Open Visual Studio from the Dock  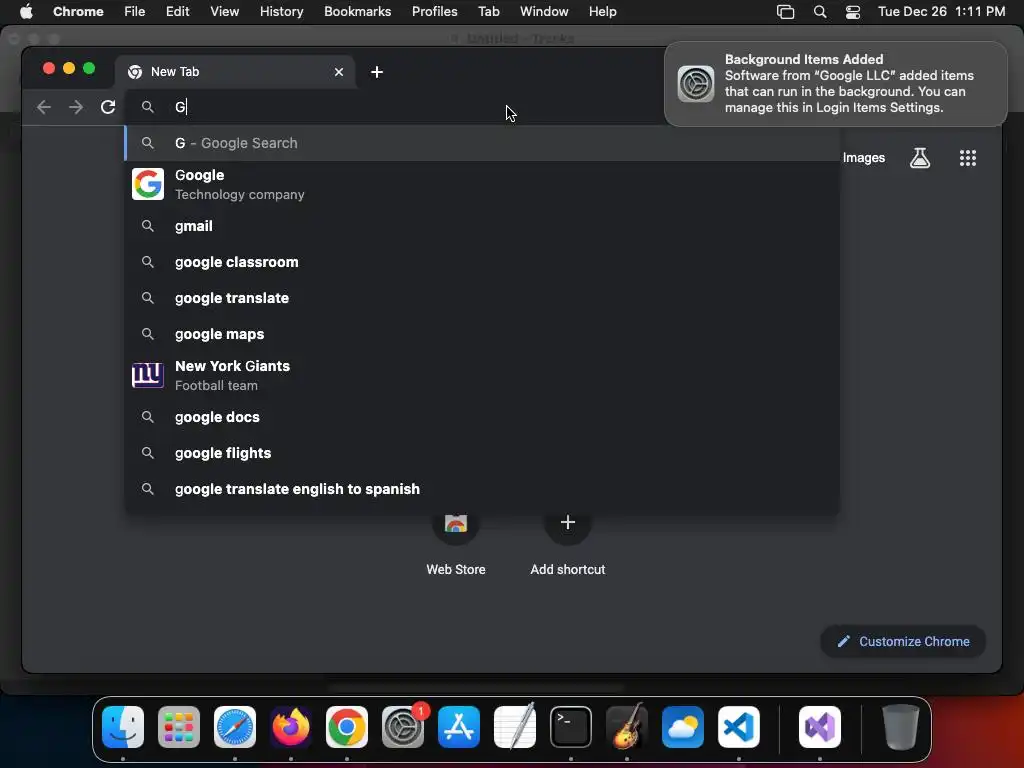[820, 727]
